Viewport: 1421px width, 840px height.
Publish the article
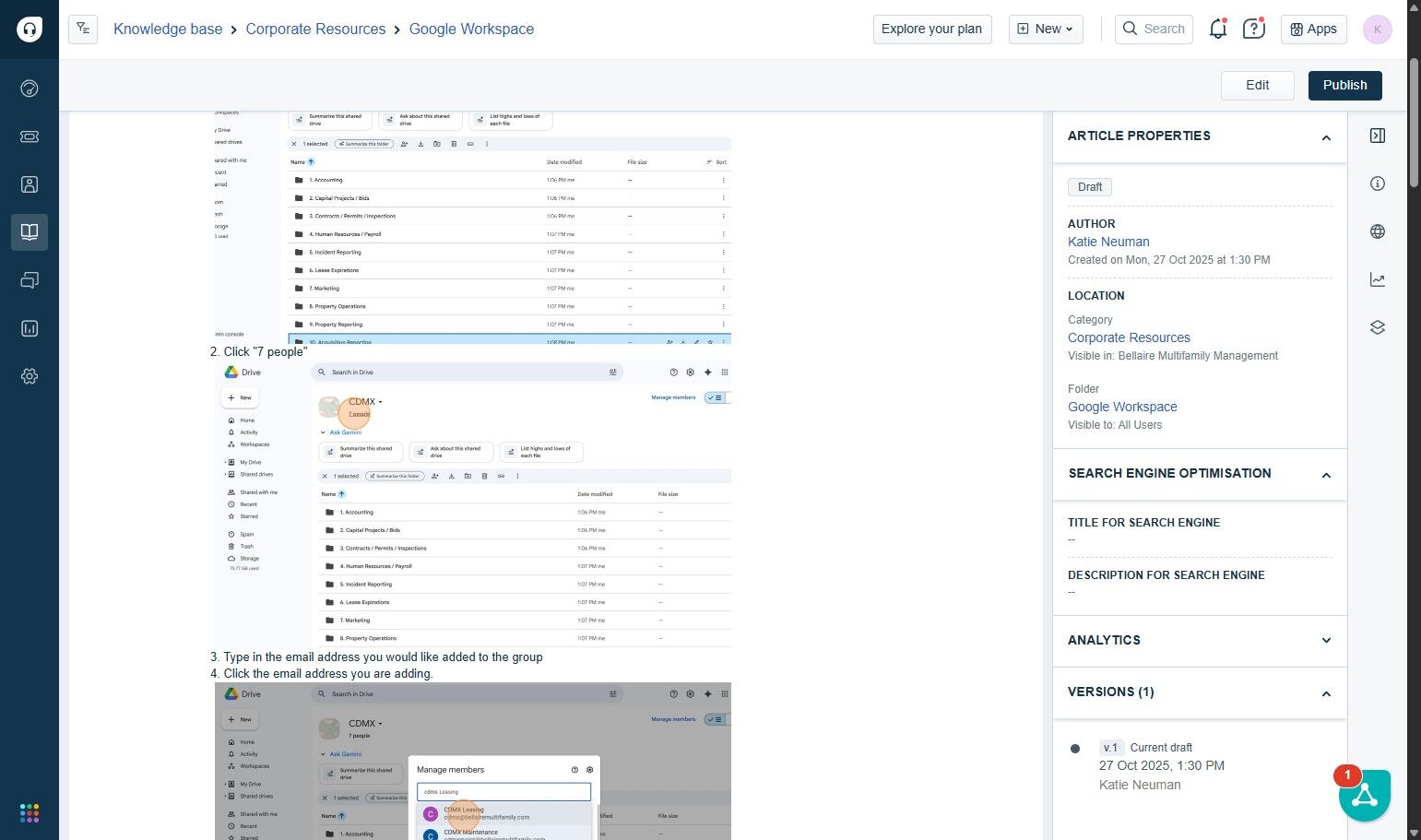1344,85
